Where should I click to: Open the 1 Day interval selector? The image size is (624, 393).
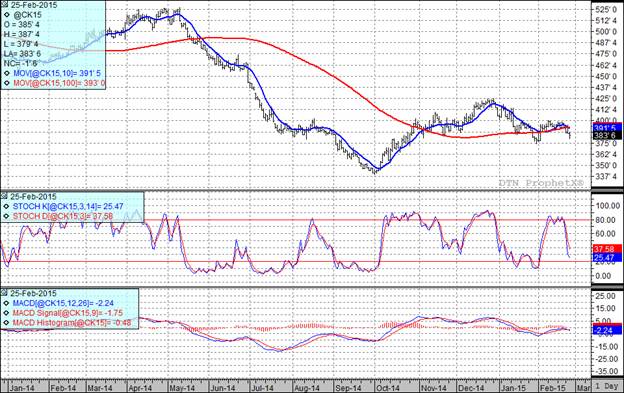(607, 386)
